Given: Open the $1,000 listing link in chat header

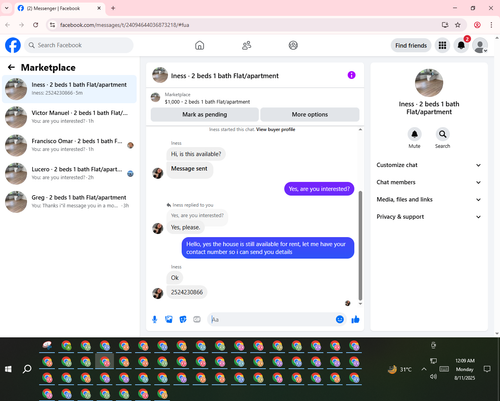Looking at the screenshot, I should (x=207, y=102).
